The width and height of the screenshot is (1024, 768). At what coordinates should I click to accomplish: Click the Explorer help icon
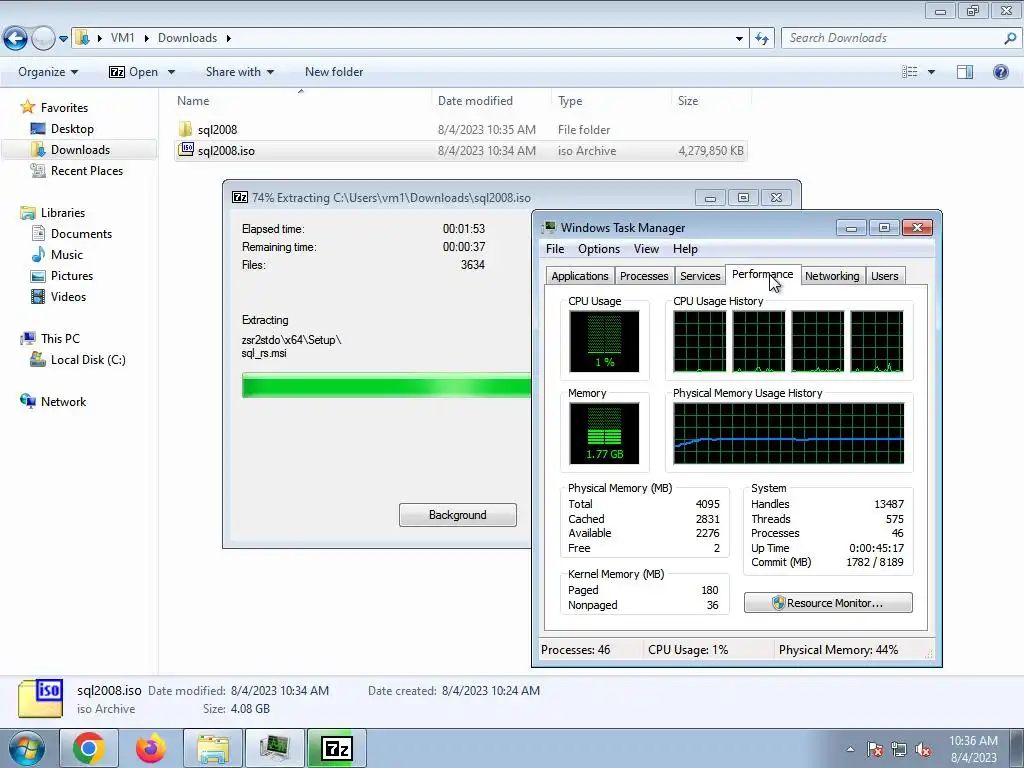pos(1000,72)
